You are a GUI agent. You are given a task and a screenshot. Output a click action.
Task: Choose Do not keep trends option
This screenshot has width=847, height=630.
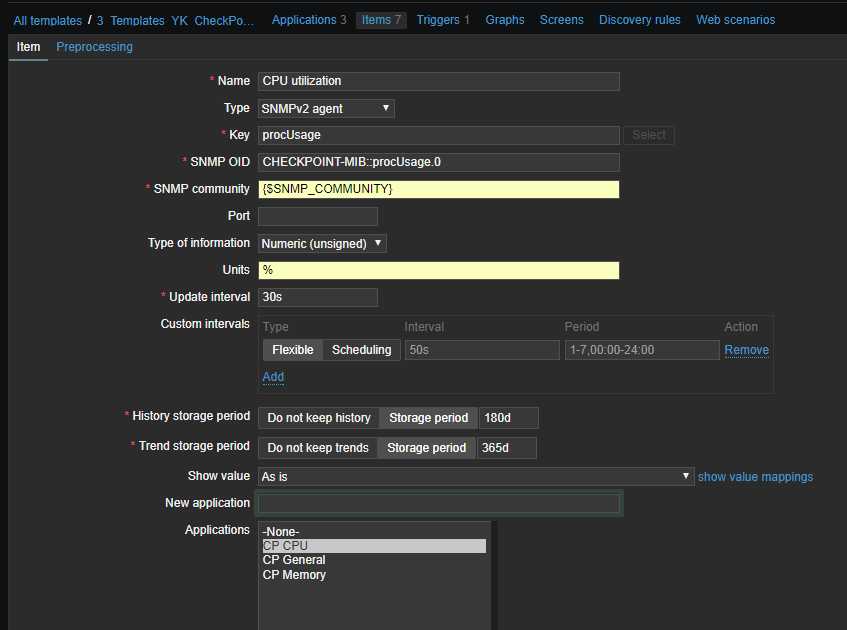[318, 448]
